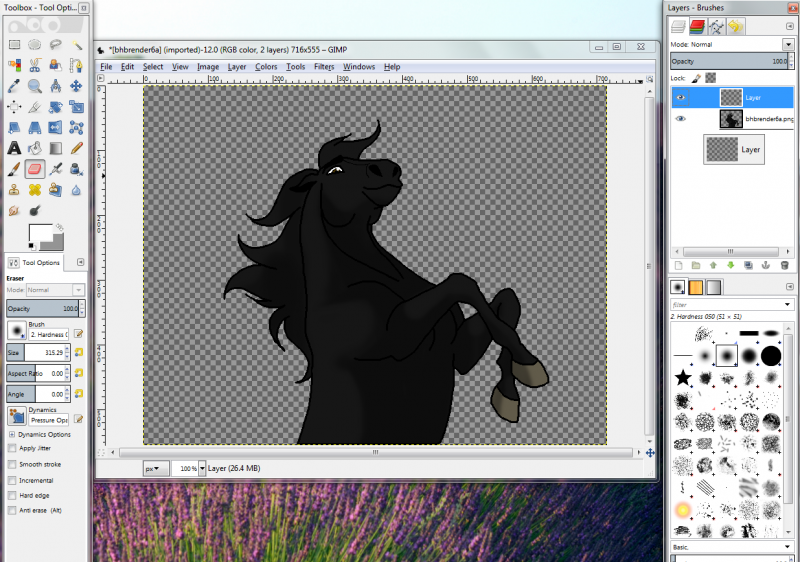
Task: Open the zoom percentage dropdown arrow
Action: [x=202, y=468]
